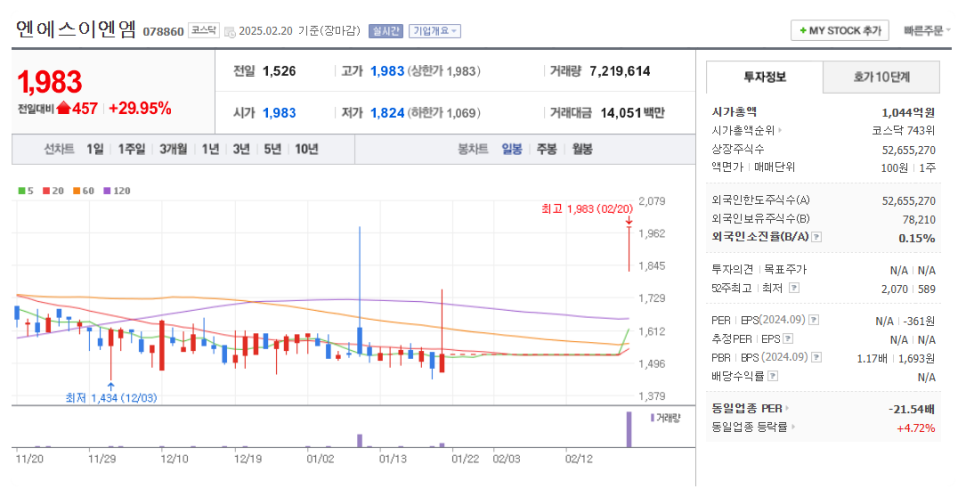Select the 3개월 line chart range
This screenshot has width=966, height=497.
pos(173,149)
